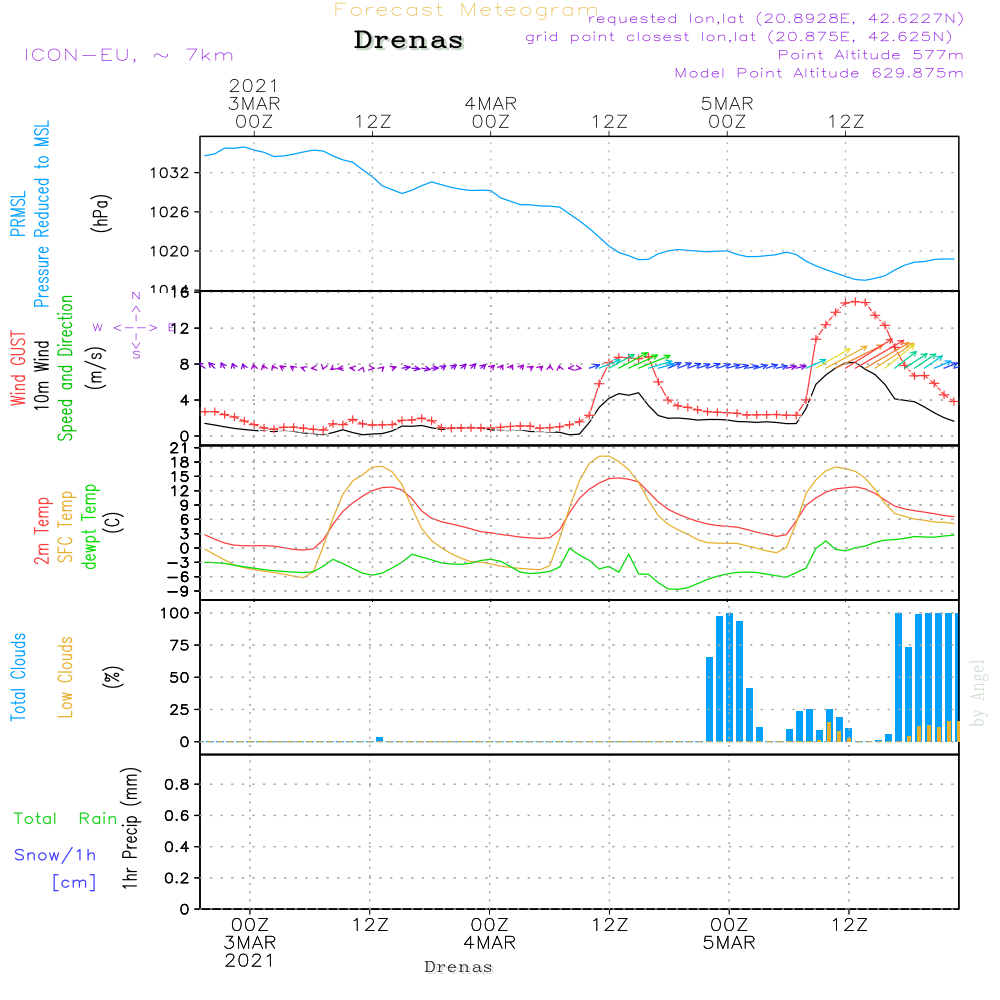Click the 'Total Clouds' blue legend label
The image size is (1000, 1000).
point(18,677)
